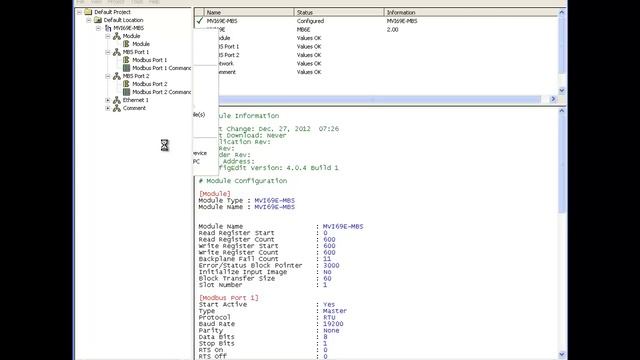Sort list by the Information column header
This screenshot has height=360, width=640.
pos(471,12)
